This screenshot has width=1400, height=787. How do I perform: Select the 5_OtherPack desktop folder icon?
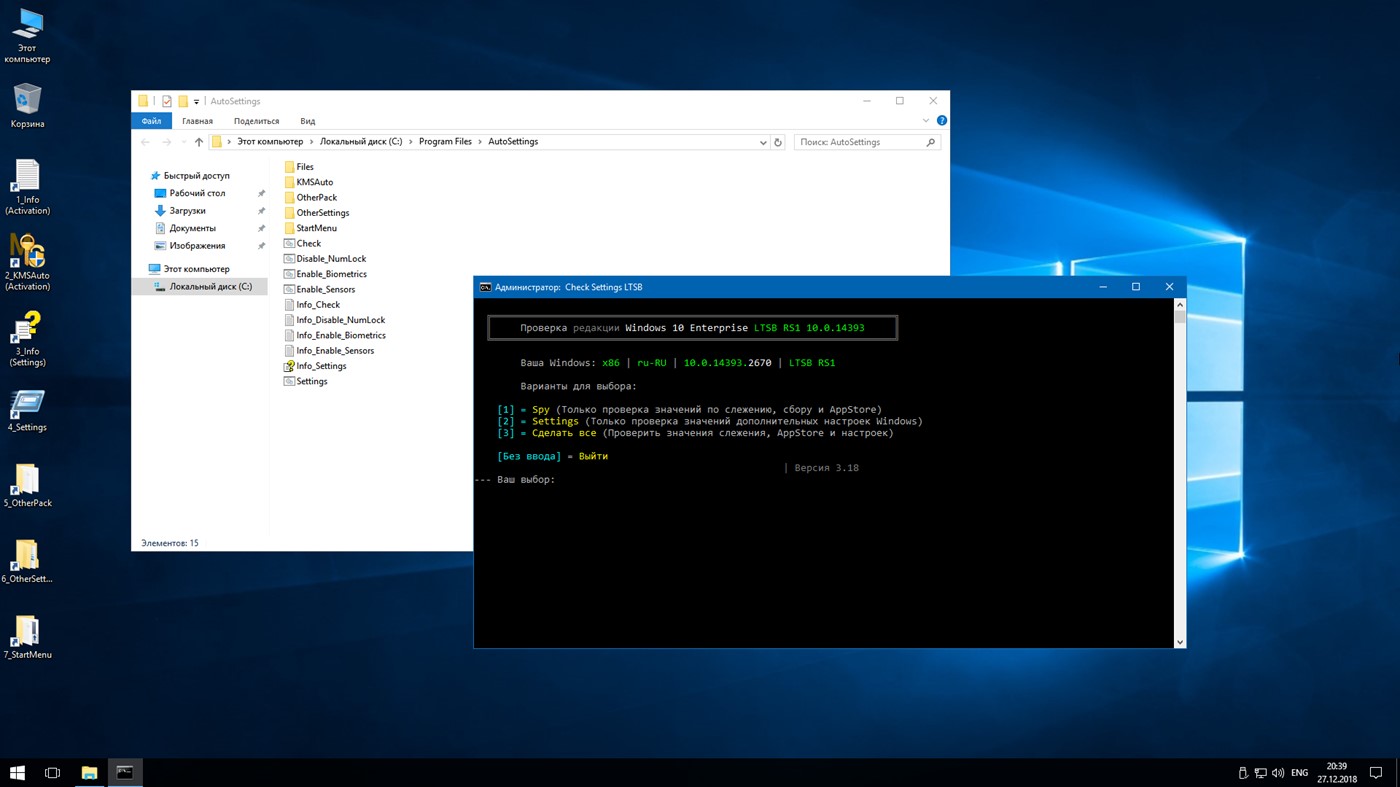[27, 486]
